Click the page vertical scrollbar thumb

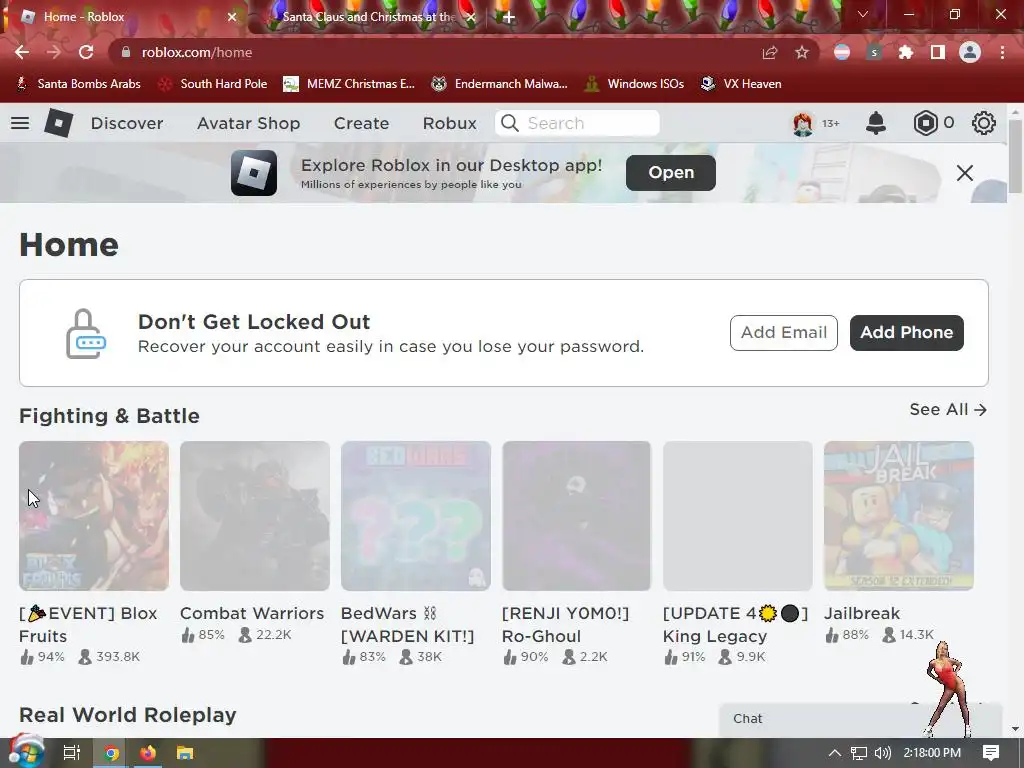[1015, 157]
